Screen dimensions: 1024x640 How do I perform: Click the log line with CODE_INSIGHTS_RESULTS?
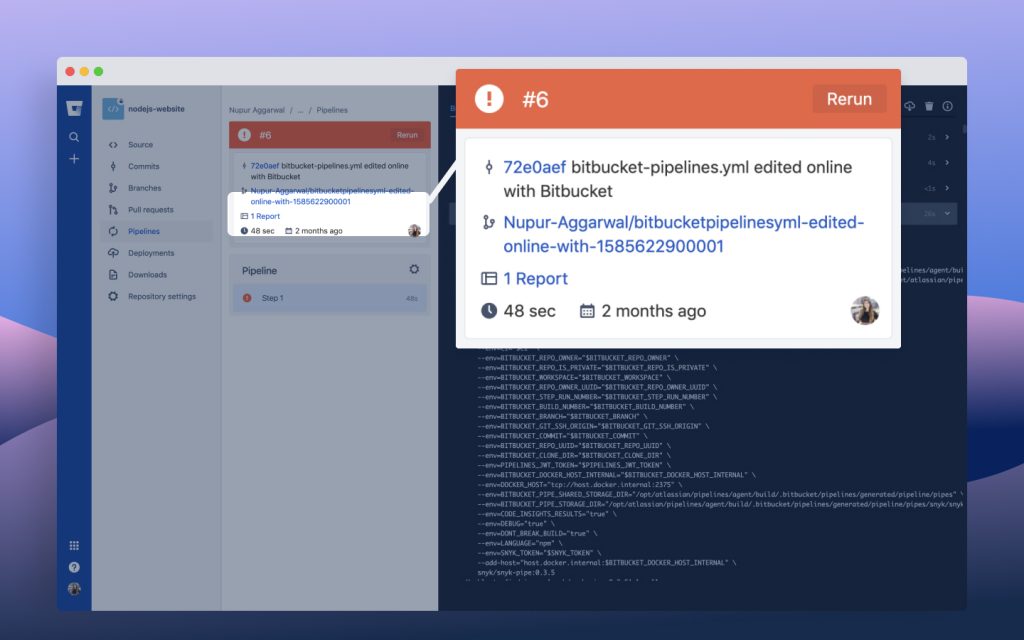[x=547, y=514]
